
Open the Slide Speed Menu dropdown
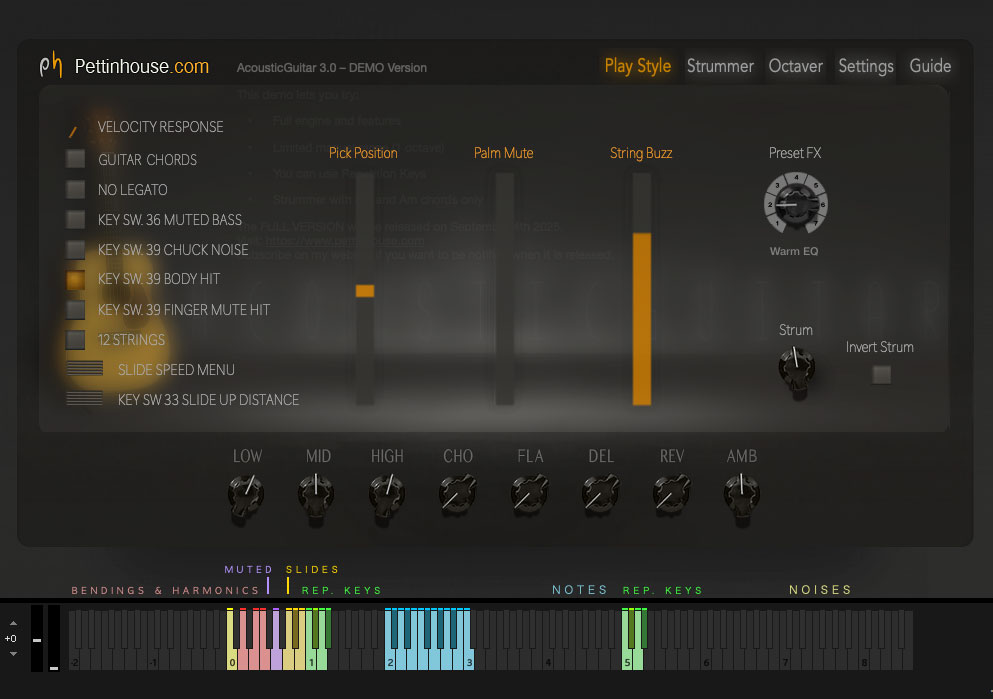pos(85,368)
